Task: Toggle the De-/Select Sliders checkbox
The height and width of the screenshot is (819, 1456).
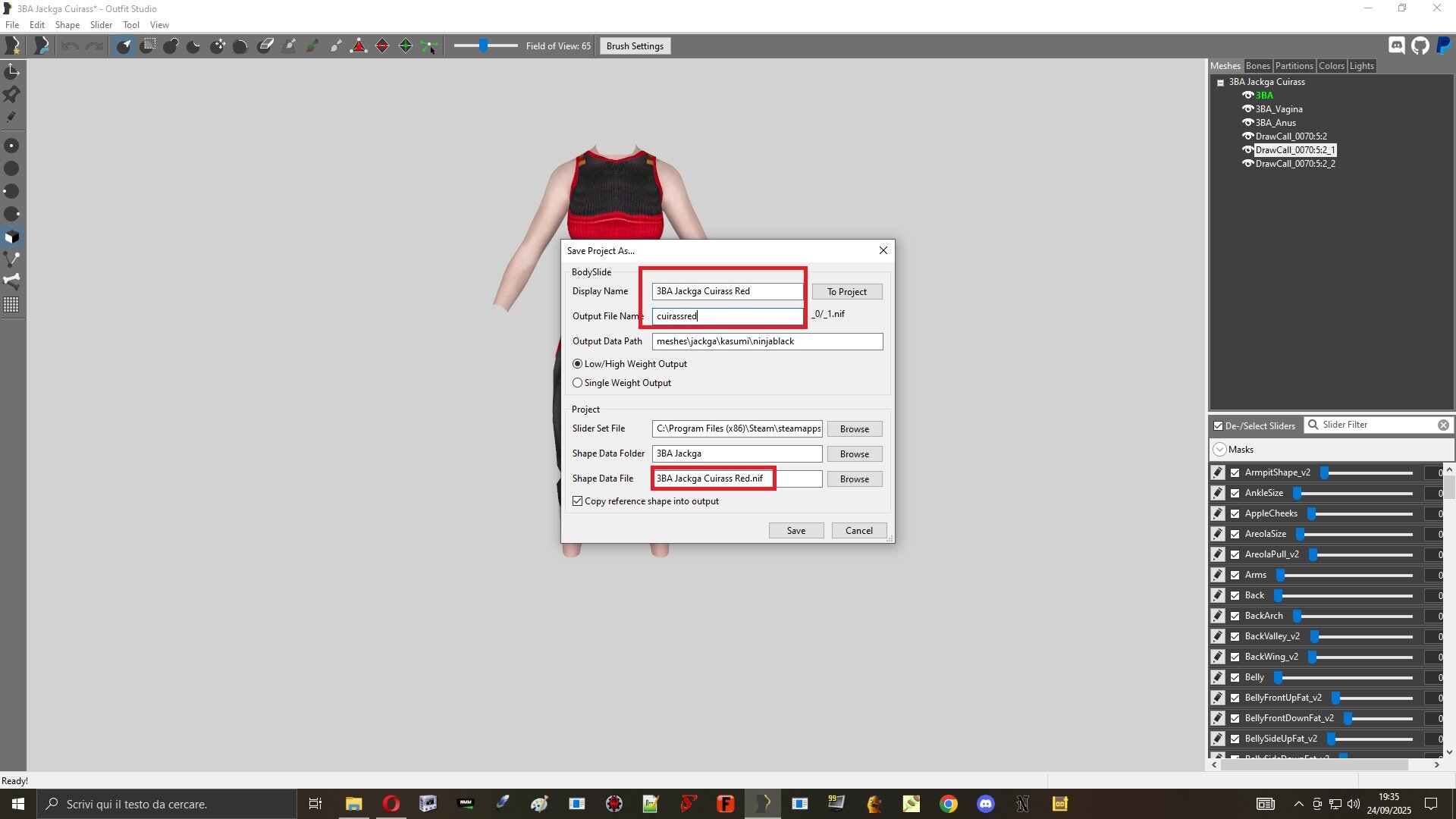Action: 1218,425
